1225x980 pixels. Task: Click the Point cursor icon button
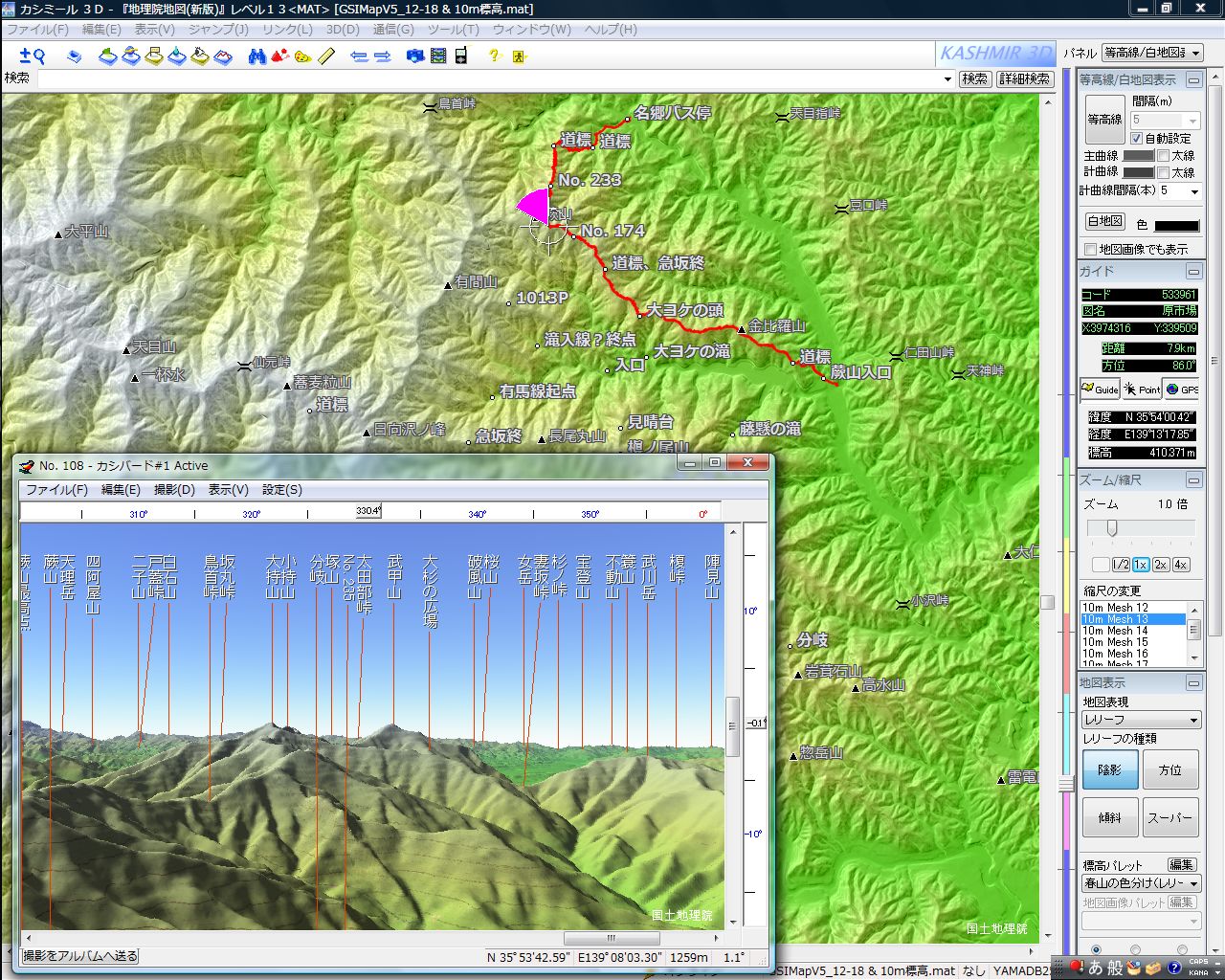[1142, 389]
